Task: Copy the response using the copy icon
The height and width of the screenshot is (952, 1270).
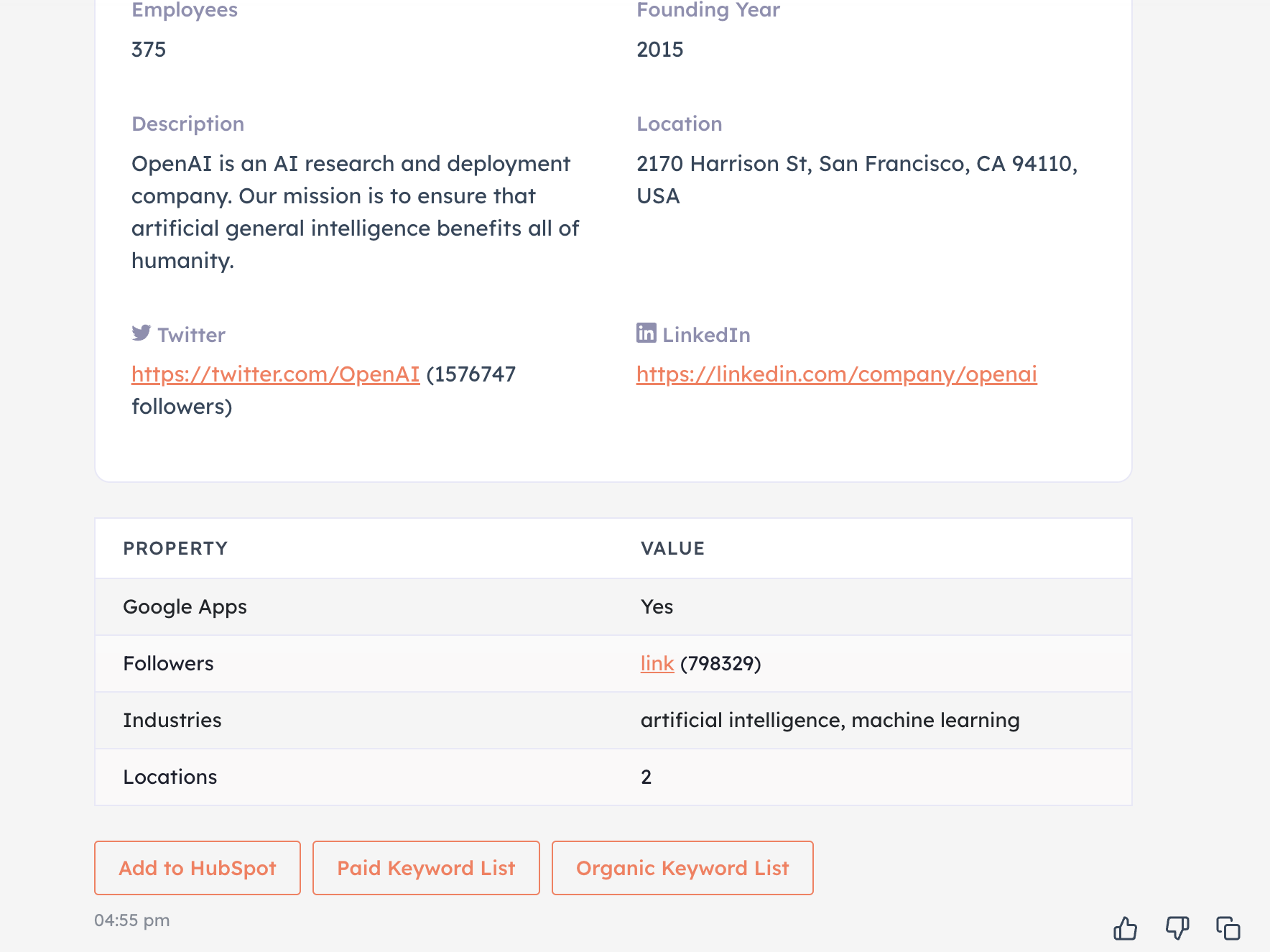Action: (1227, 928)
